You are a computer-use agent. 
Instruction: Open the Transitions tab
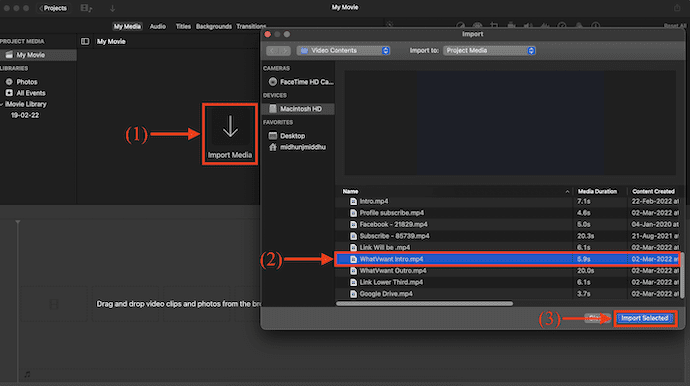(x=251, y=26)
